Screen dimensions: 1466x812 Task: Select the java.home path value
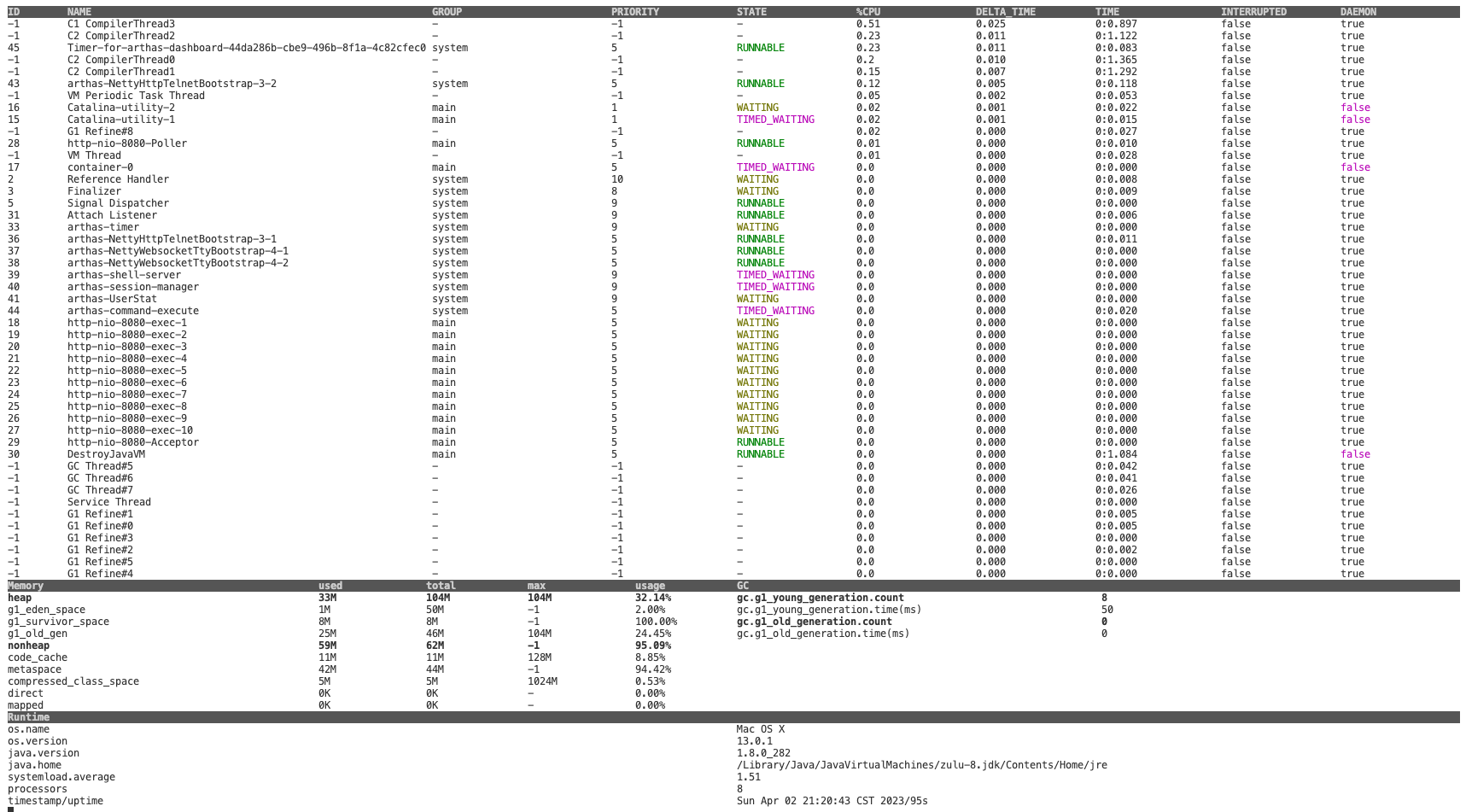tap(921, 765)
